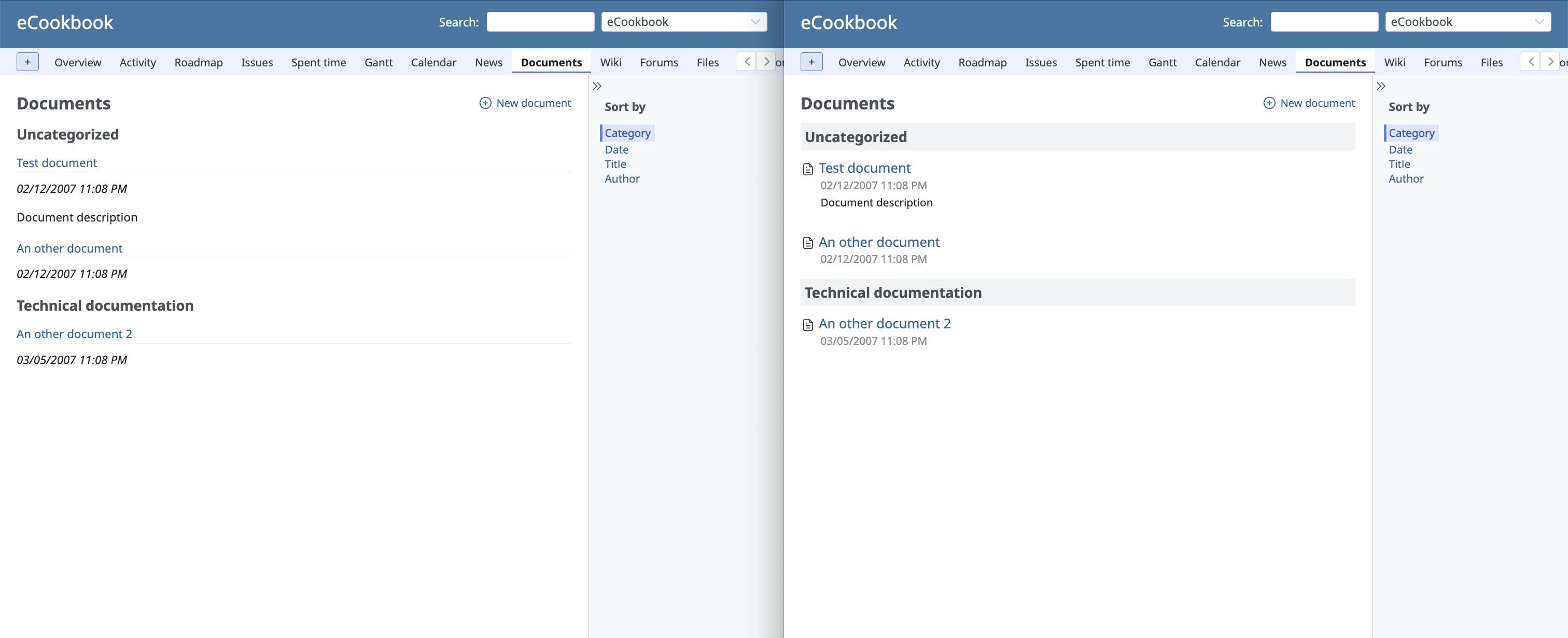Click the tab scroll-right arrow in left window
This screenshot has height=638, width=1568.
(x=766, y=62)
